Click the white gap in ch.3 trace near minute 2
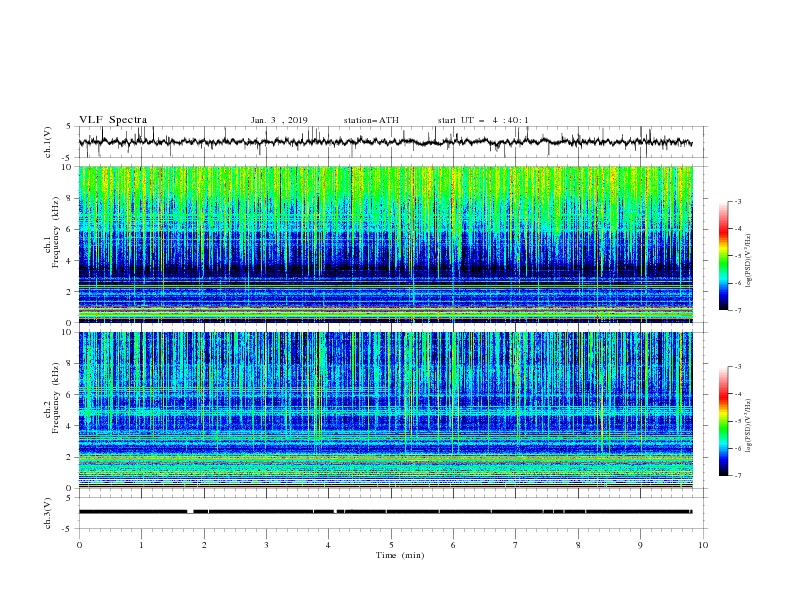This screenshot has width=792, height=612. [x=190, y=512]
